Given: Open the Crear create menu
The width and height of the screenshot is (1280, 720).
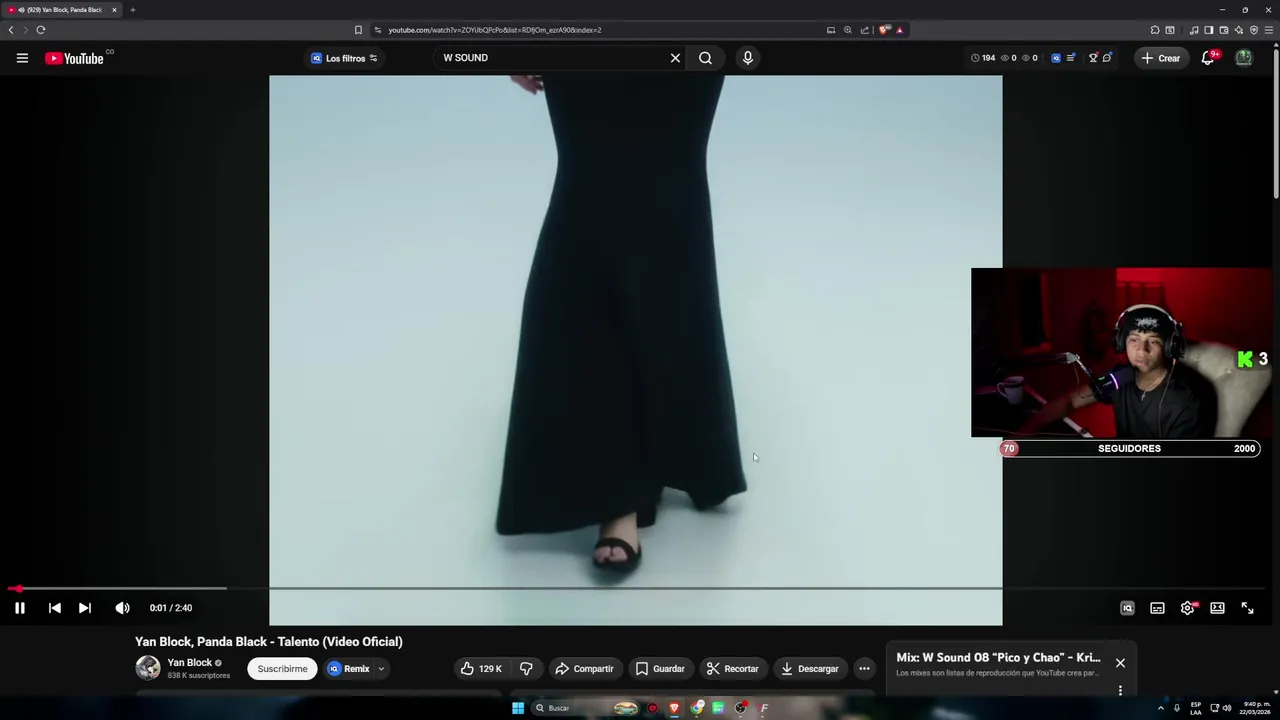Looking at the screenshot, I should pos(1160,58).
